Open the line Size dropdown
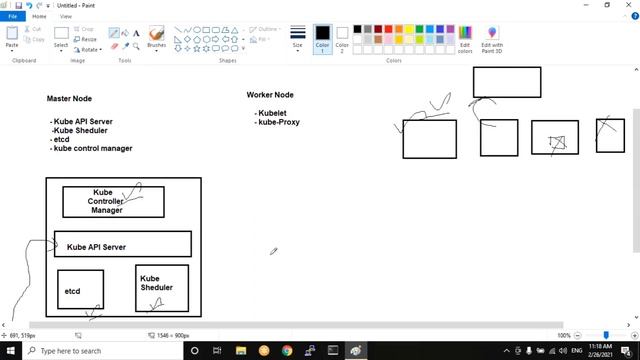The image size is (640, 360). point(298,39)
